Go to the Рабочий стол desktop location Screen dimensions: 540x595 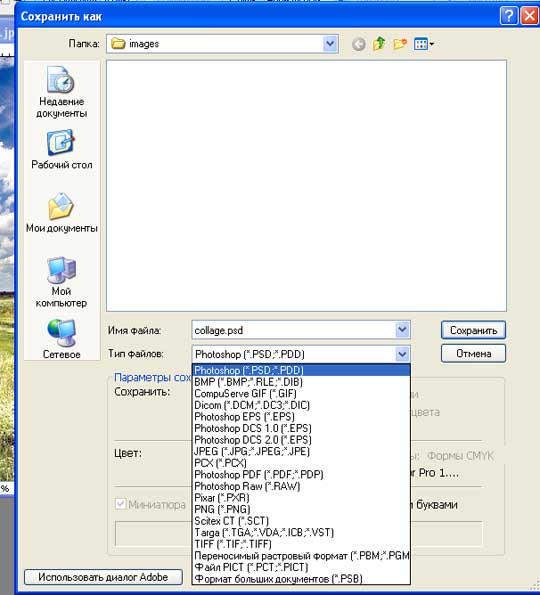point(61,150)
